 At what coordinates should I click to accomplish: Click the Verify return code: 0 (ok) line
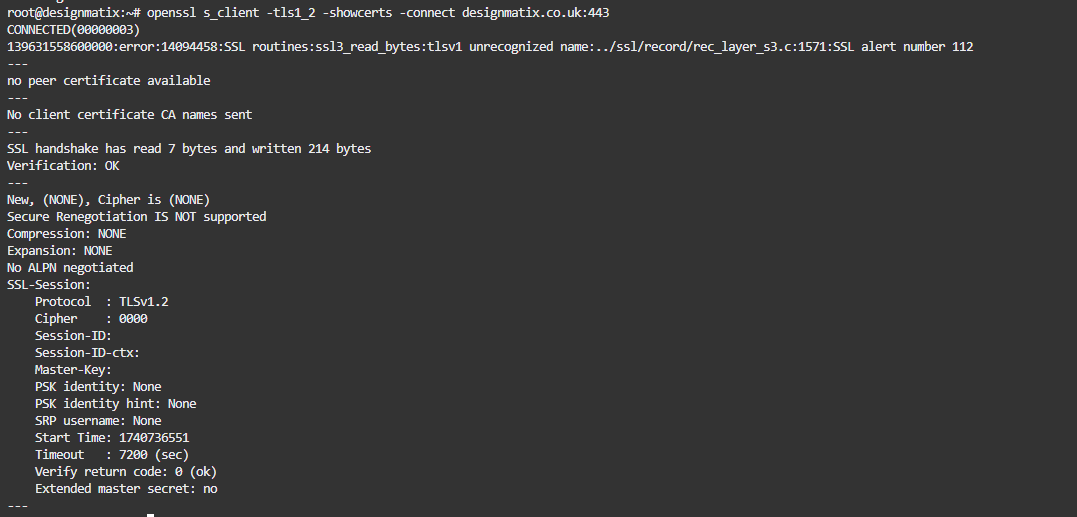click(126, 472)
